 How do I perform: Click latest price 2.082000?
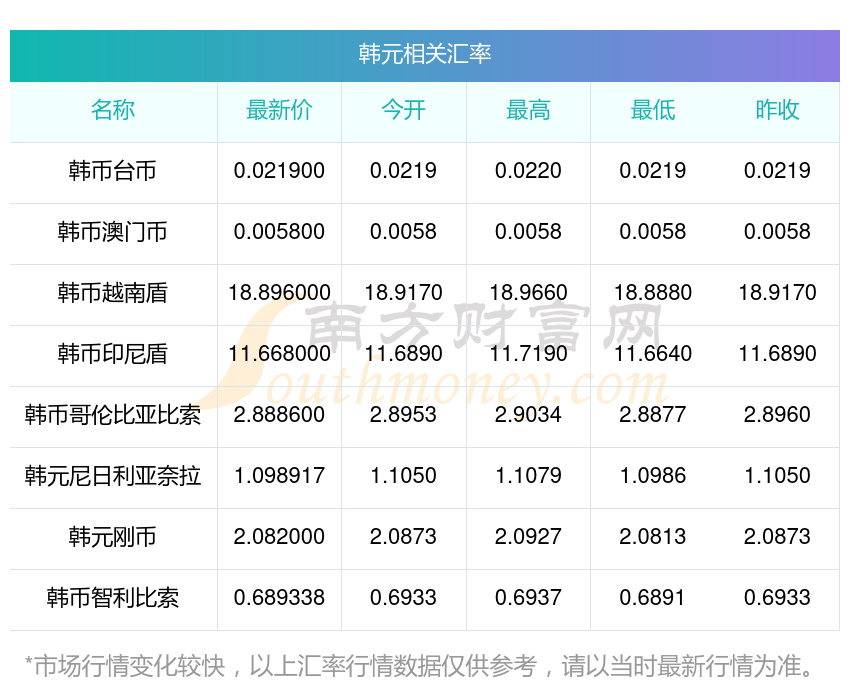click(279, 537)
